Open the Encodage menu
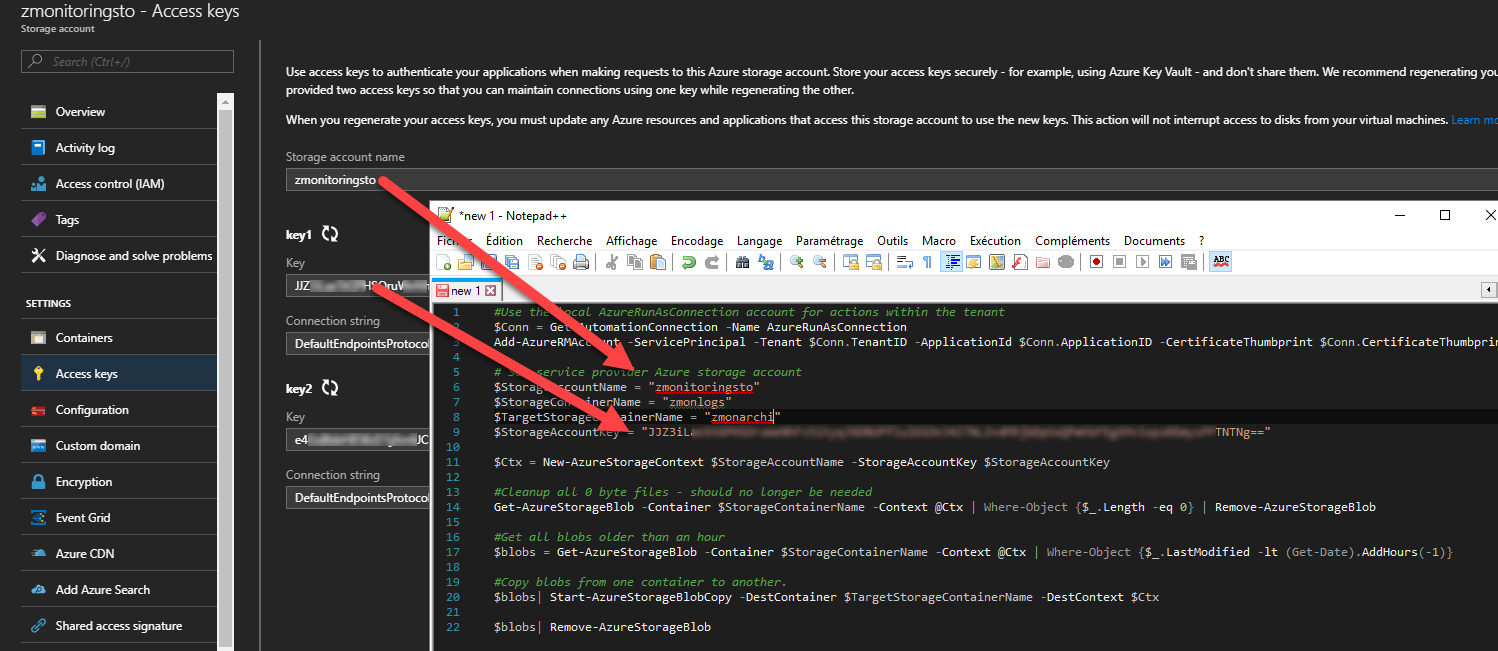1498x651 pixels. 696,241
